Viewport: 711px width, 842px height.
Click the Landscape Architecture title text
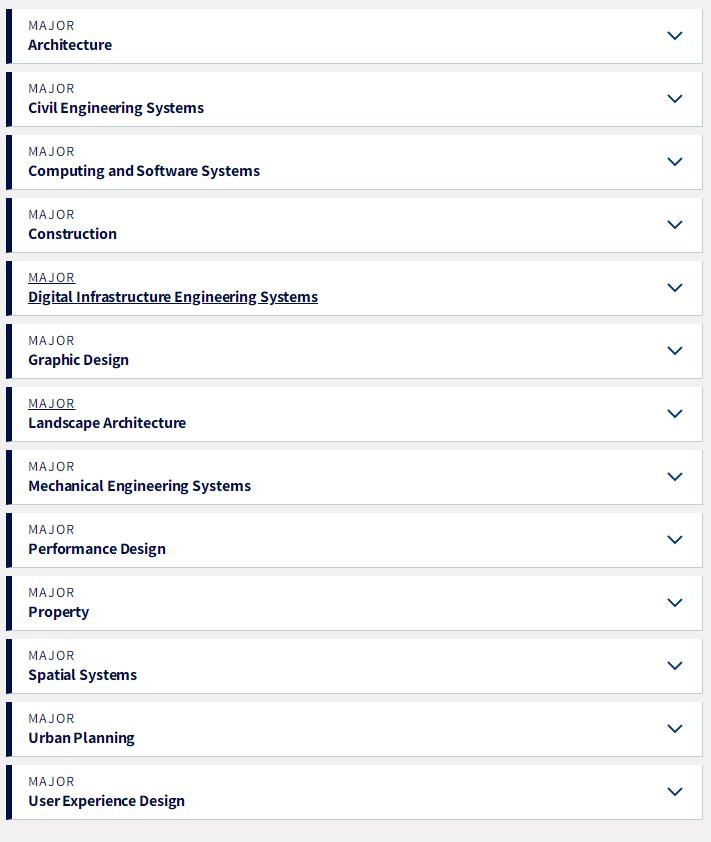[107, 423]
